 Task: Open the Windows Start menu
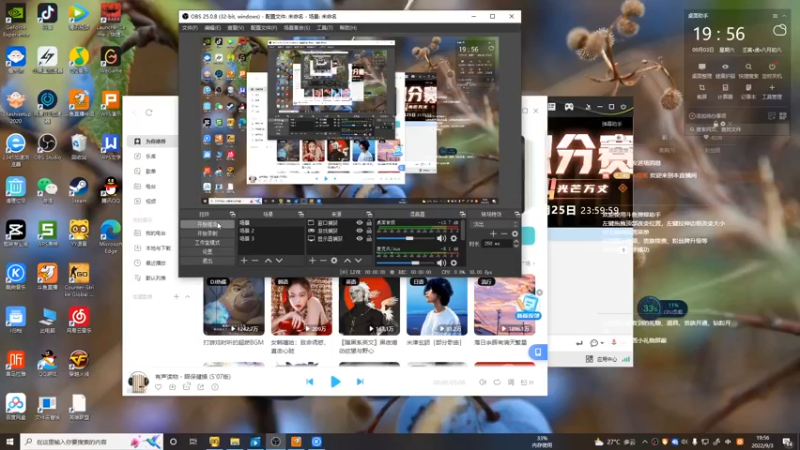point(10,442)
